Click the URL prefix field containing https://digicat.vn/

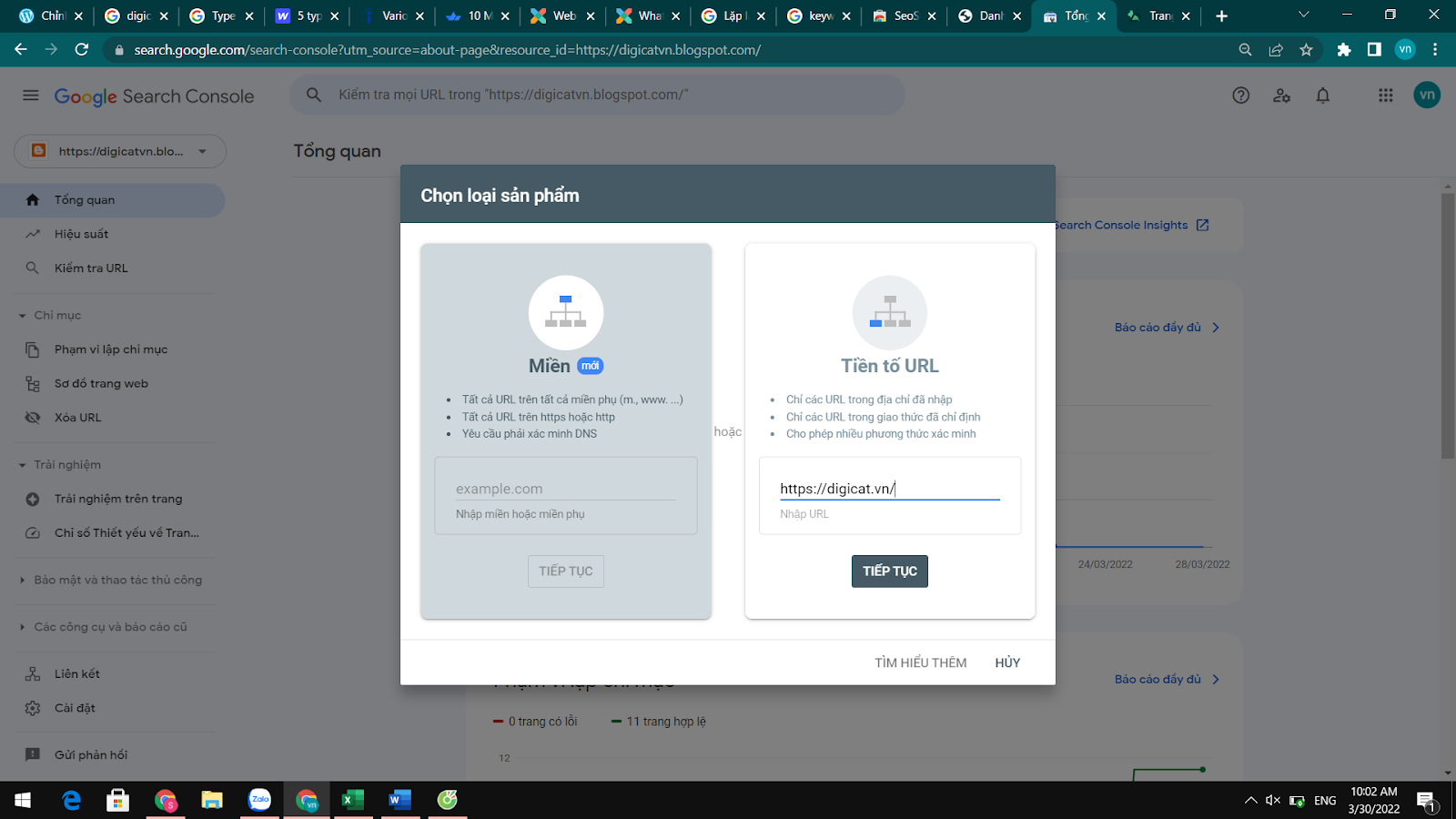pyautogui.click(x=890, y=489)
